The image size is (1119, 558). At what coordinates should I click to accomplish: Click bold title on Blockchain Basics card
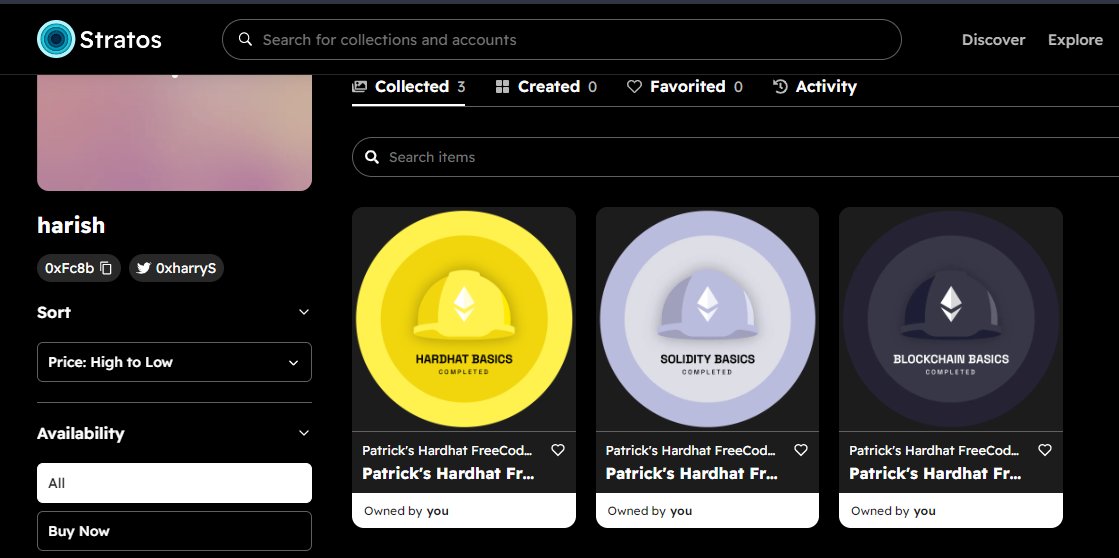(935, 473)
